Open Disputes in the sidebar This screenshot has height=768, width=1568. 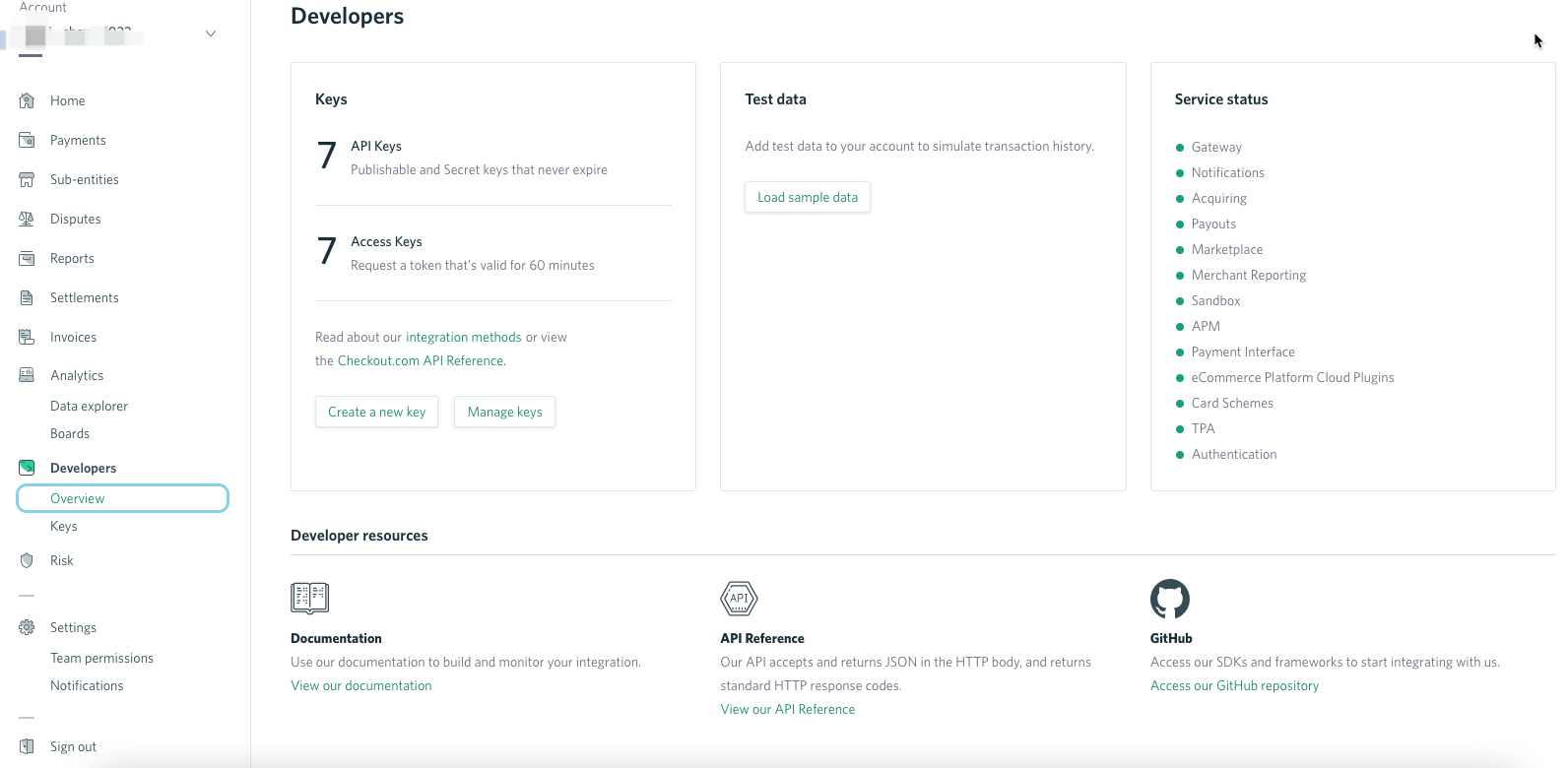tap(76, 219)
